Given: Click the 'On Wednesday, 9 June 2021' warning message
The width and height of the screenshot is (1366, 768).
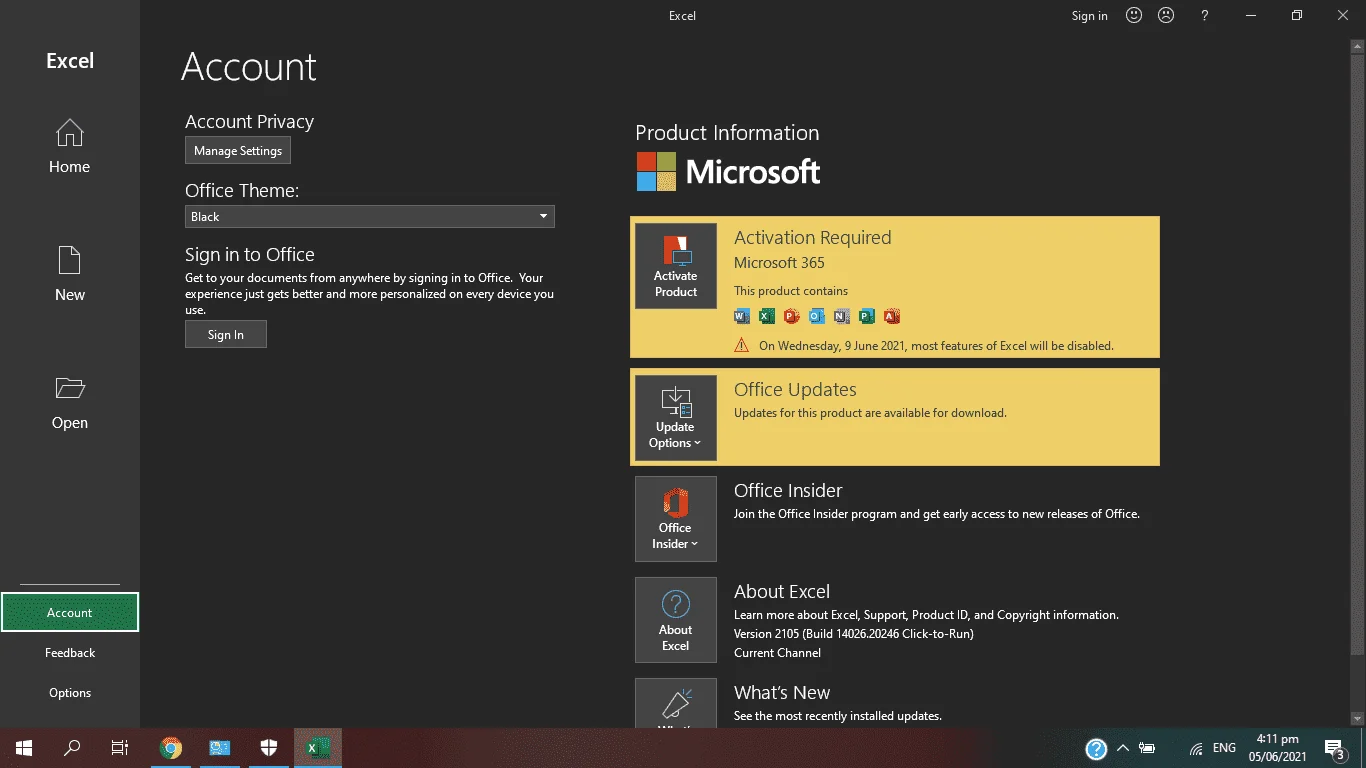Looking at the screenshot, I should (936, 346).
